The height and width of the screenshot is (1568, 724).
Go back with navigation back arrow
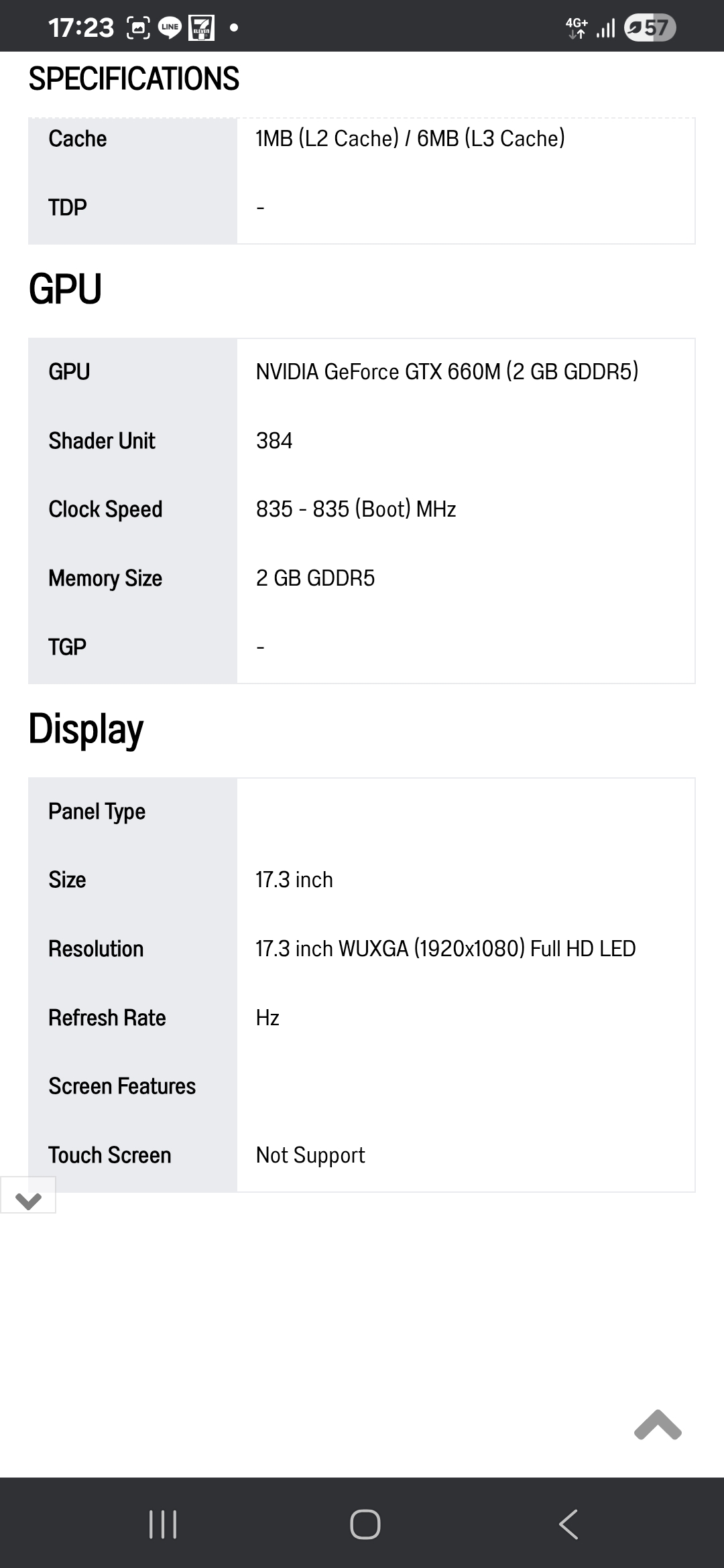pyautogui.click(x=568, y=1524)
